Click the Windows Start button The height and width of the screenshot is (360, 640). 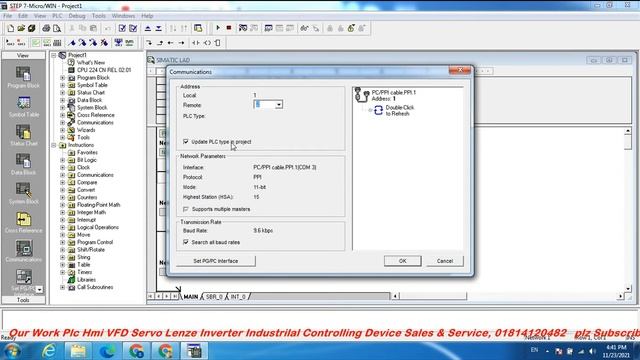(13, 351)
